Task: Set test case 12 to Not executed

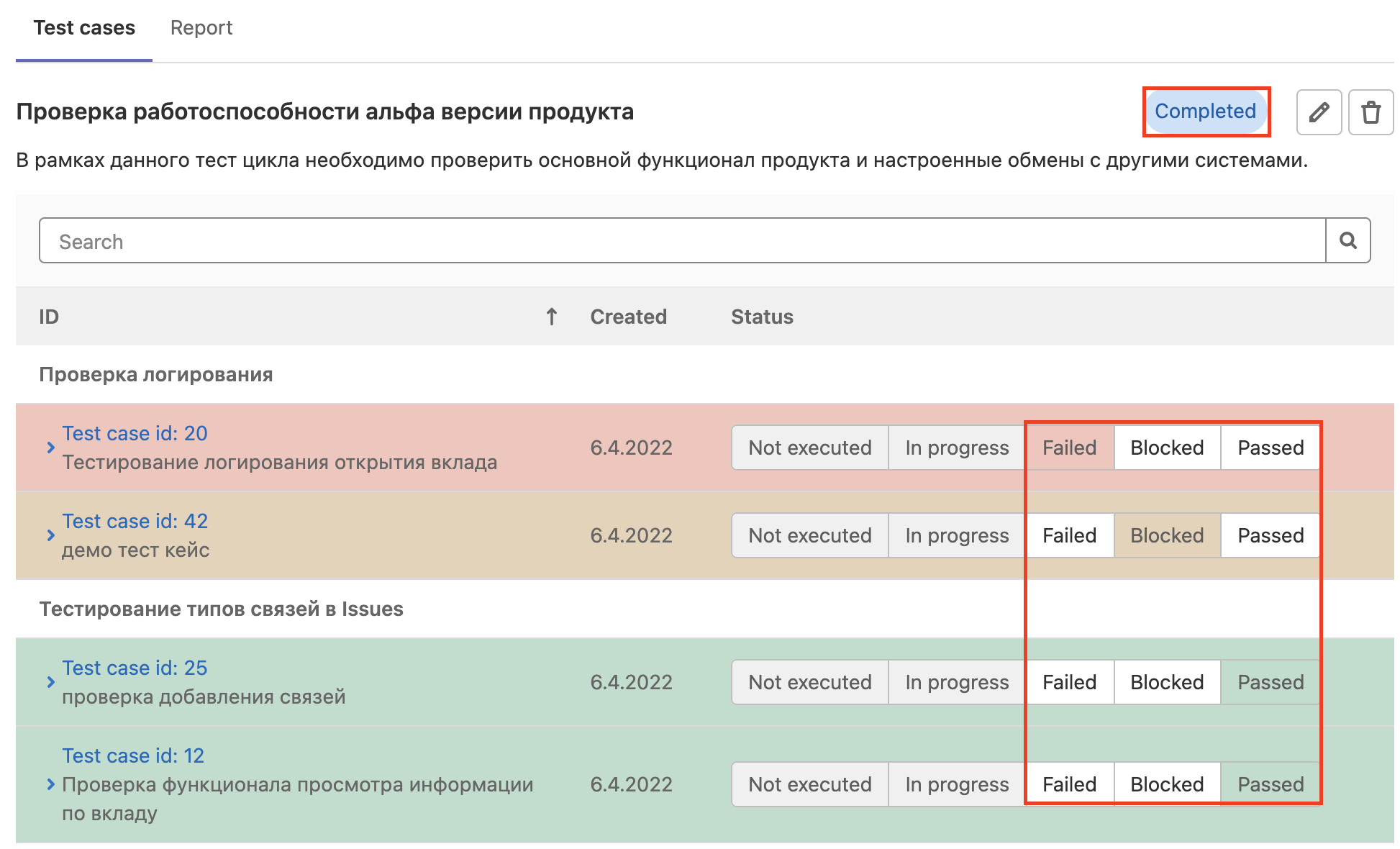Action: coord(809,784)
